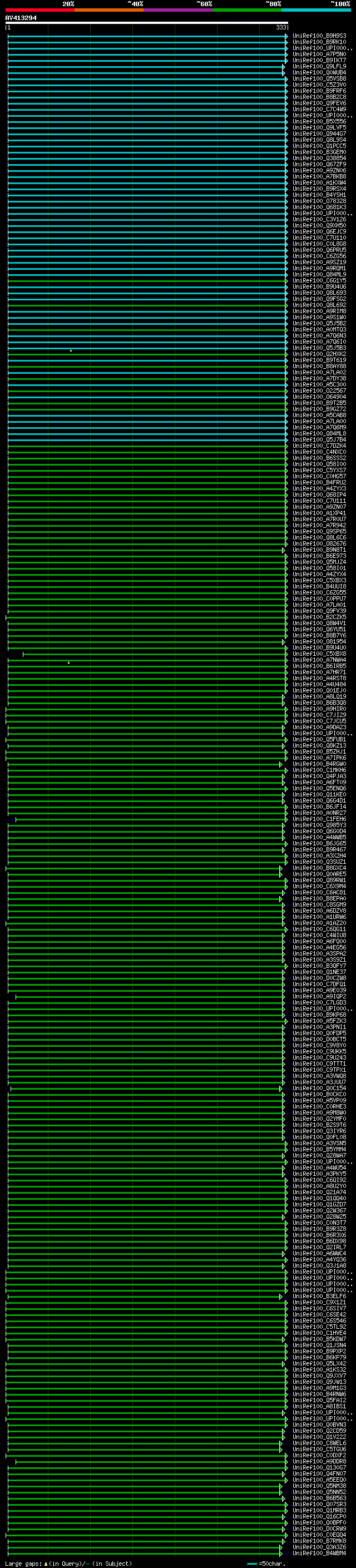This screenshot has height=1568, width=356.
Task: Click the white query sequence bar
Action: [x=147, y=22]
